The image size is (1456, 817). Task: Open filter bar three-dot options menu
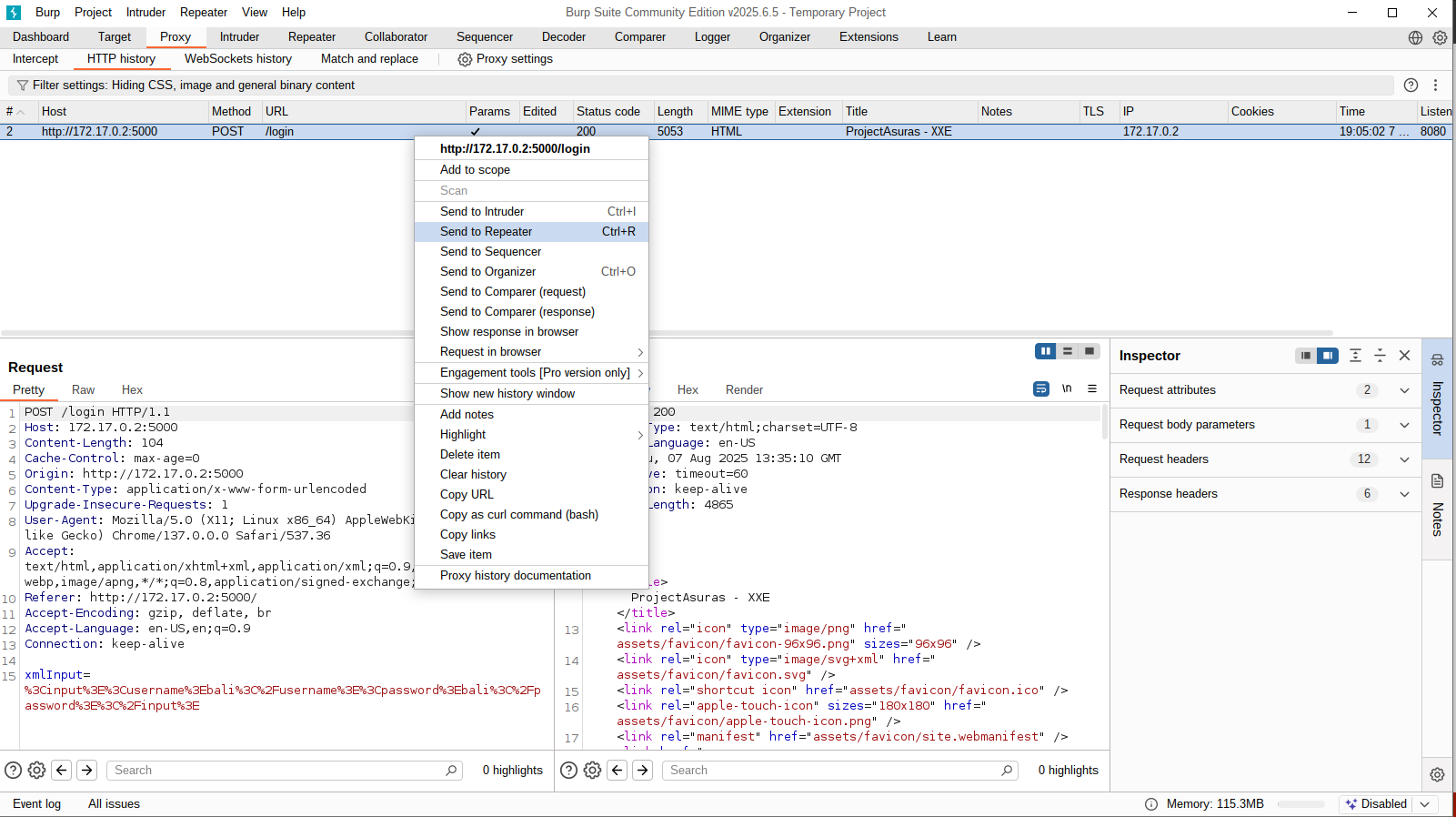(1436, 86)
